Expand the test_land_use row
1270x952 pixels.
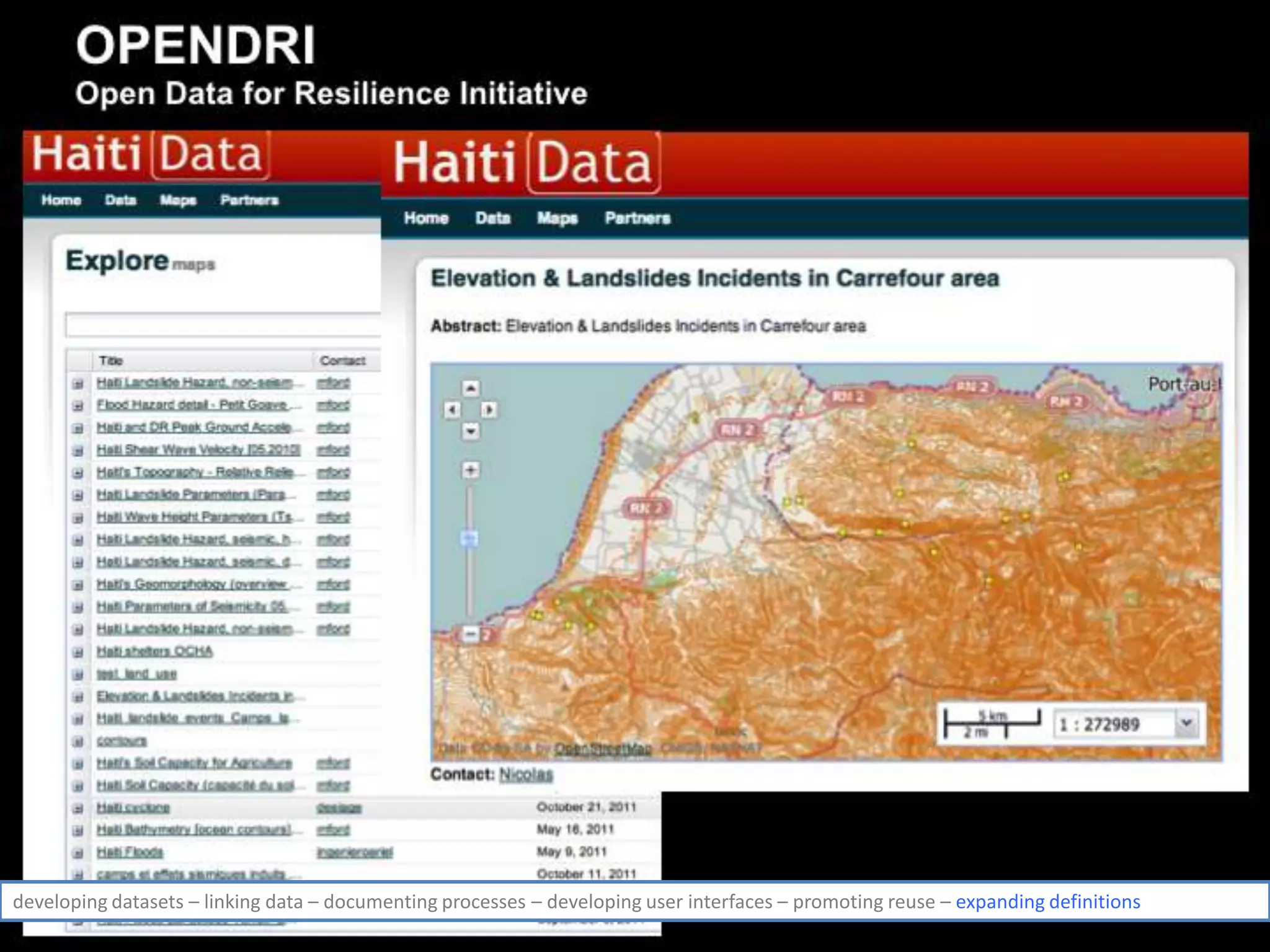(x=78, y=674)
